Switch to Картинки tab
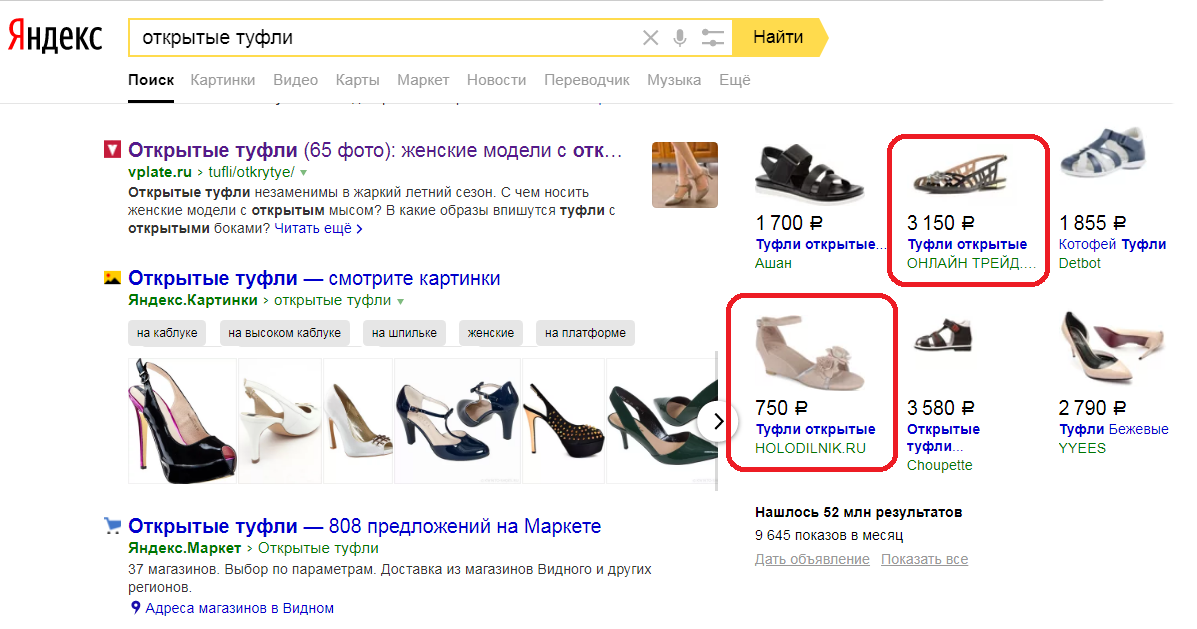The image size is (1197, 629). click(223, 80)
